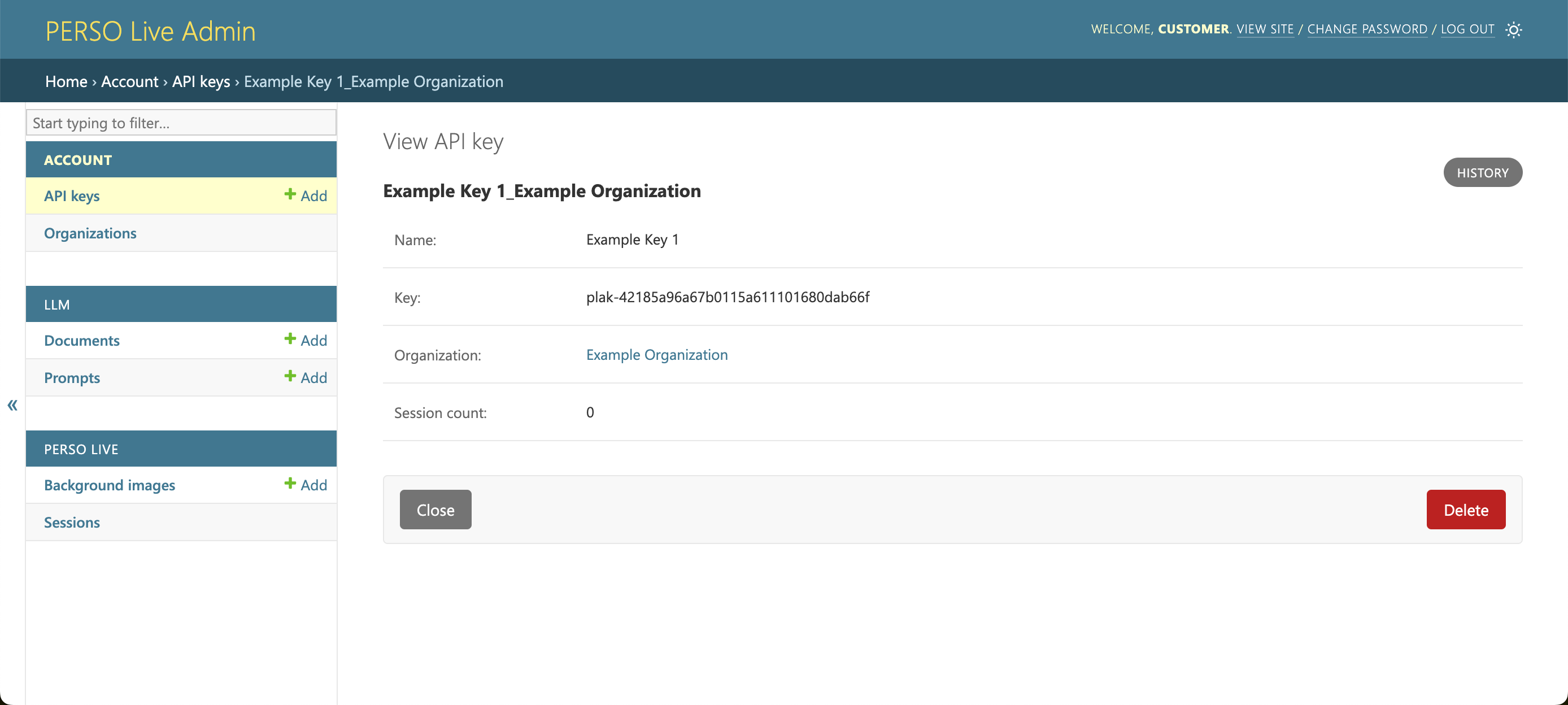Add a new Document using the plus icon
The width and height of the screenshot is (1568, 705).
(304, 340)
